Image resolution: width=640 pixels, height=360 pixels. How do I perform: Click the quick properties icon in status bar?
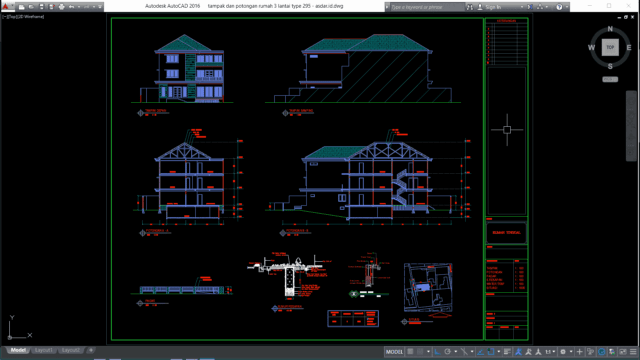click(x=590, y=352)
